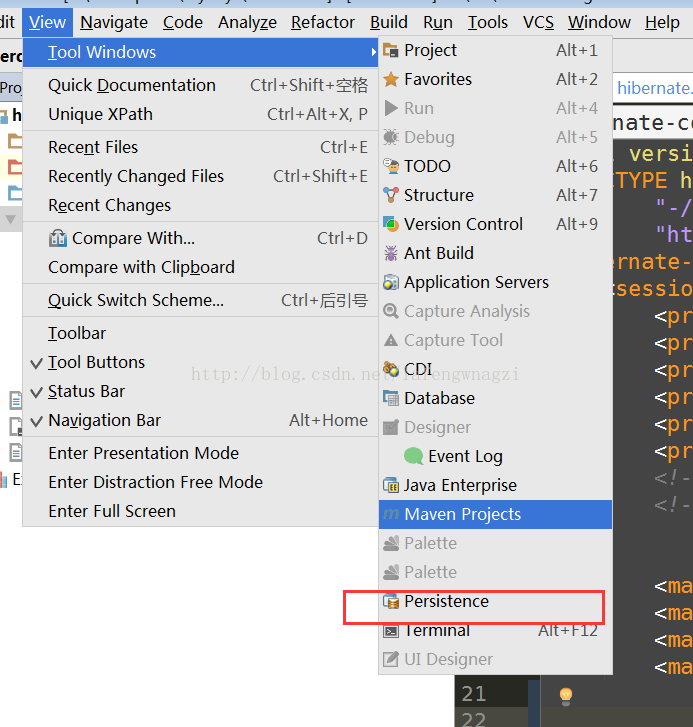Click the Event Log balloon icon
Viewport: 693px width, 727px height.
click(x=414, y=456)
